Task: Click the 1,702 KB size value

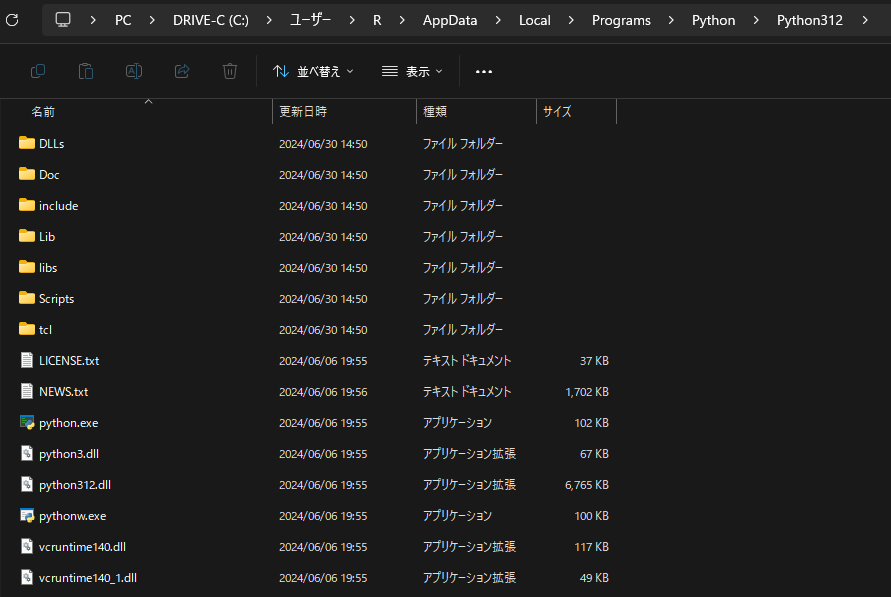Action: [587, 392]
